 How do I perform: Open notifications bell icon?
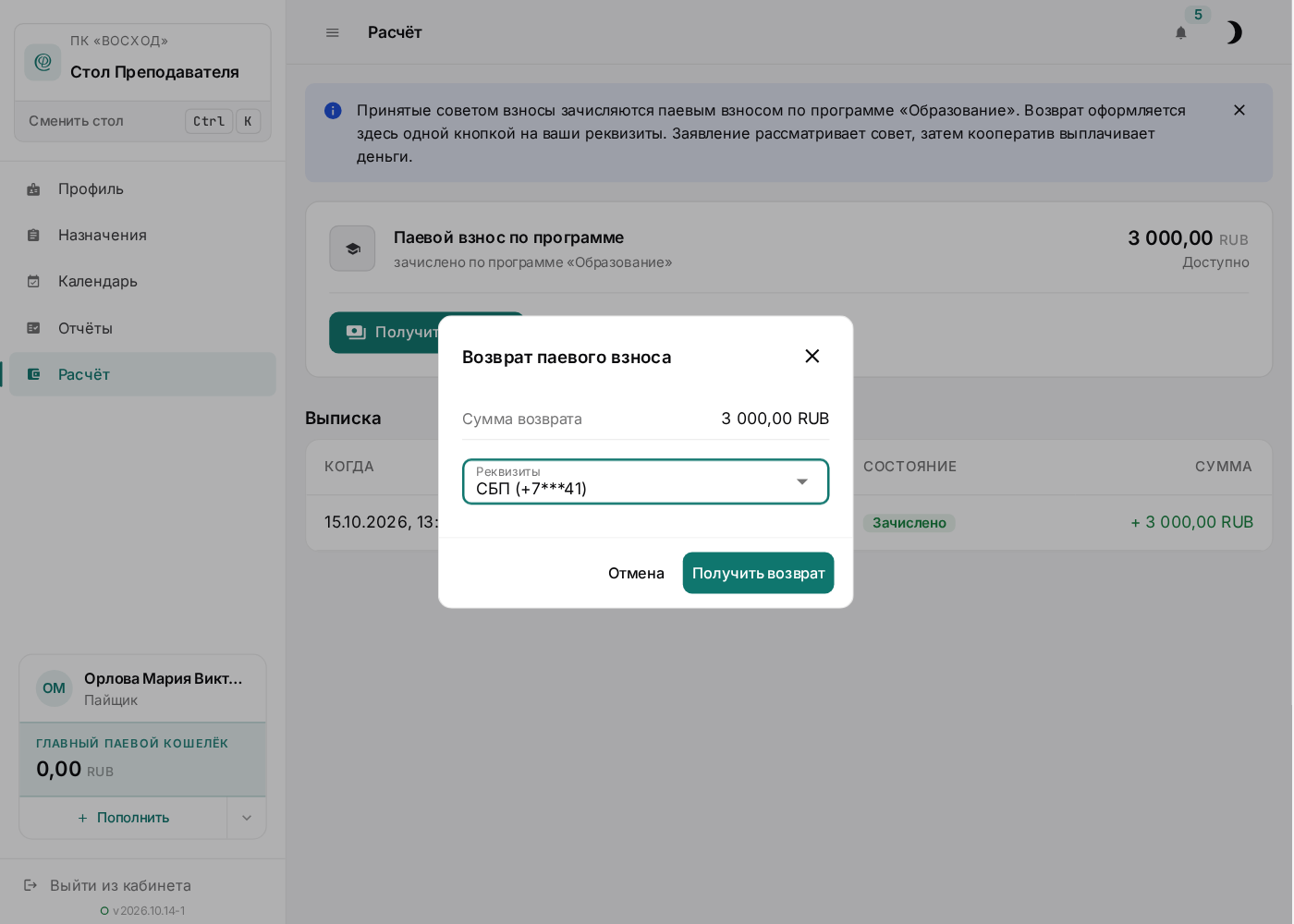tap(1180, 32)
